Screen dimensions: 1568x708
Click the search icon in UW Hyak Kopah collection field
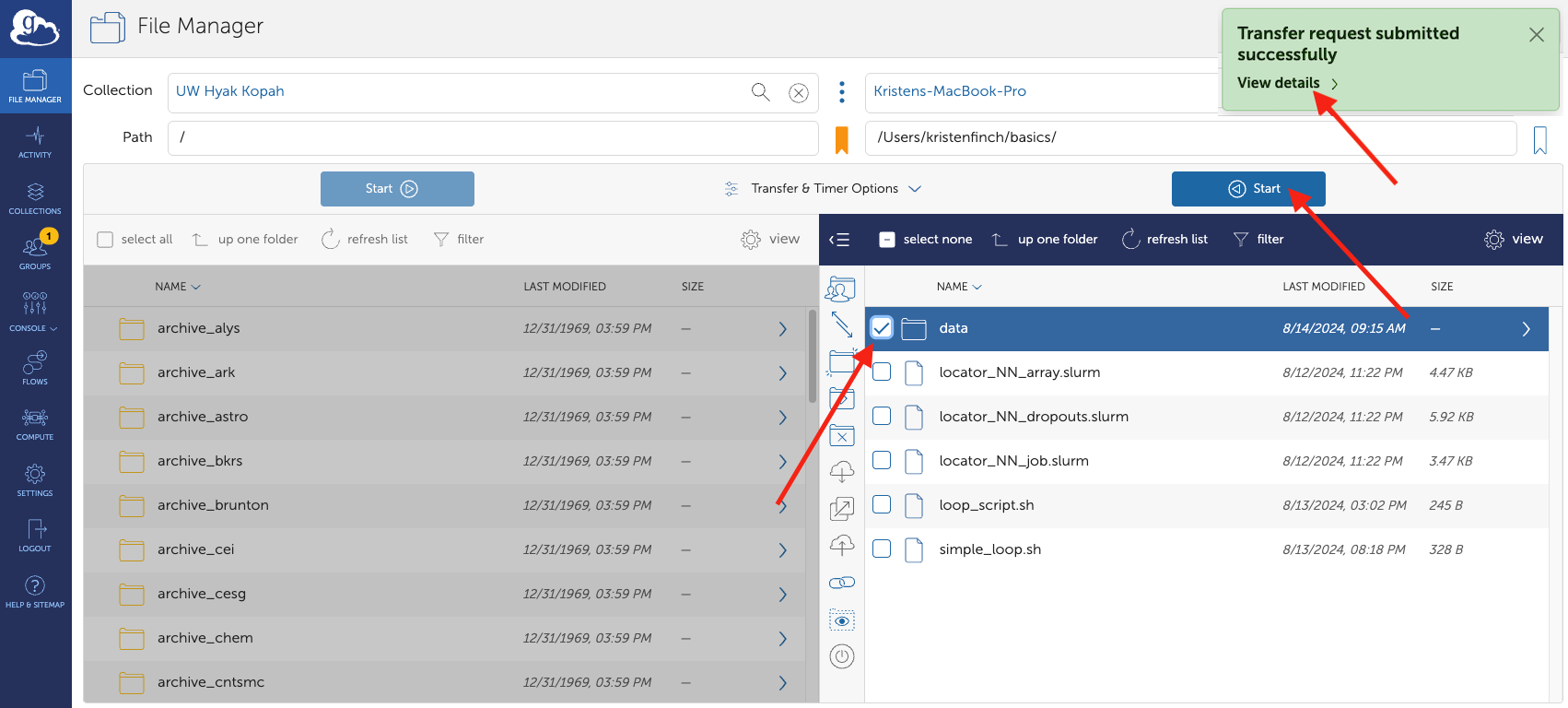point(761,91)
